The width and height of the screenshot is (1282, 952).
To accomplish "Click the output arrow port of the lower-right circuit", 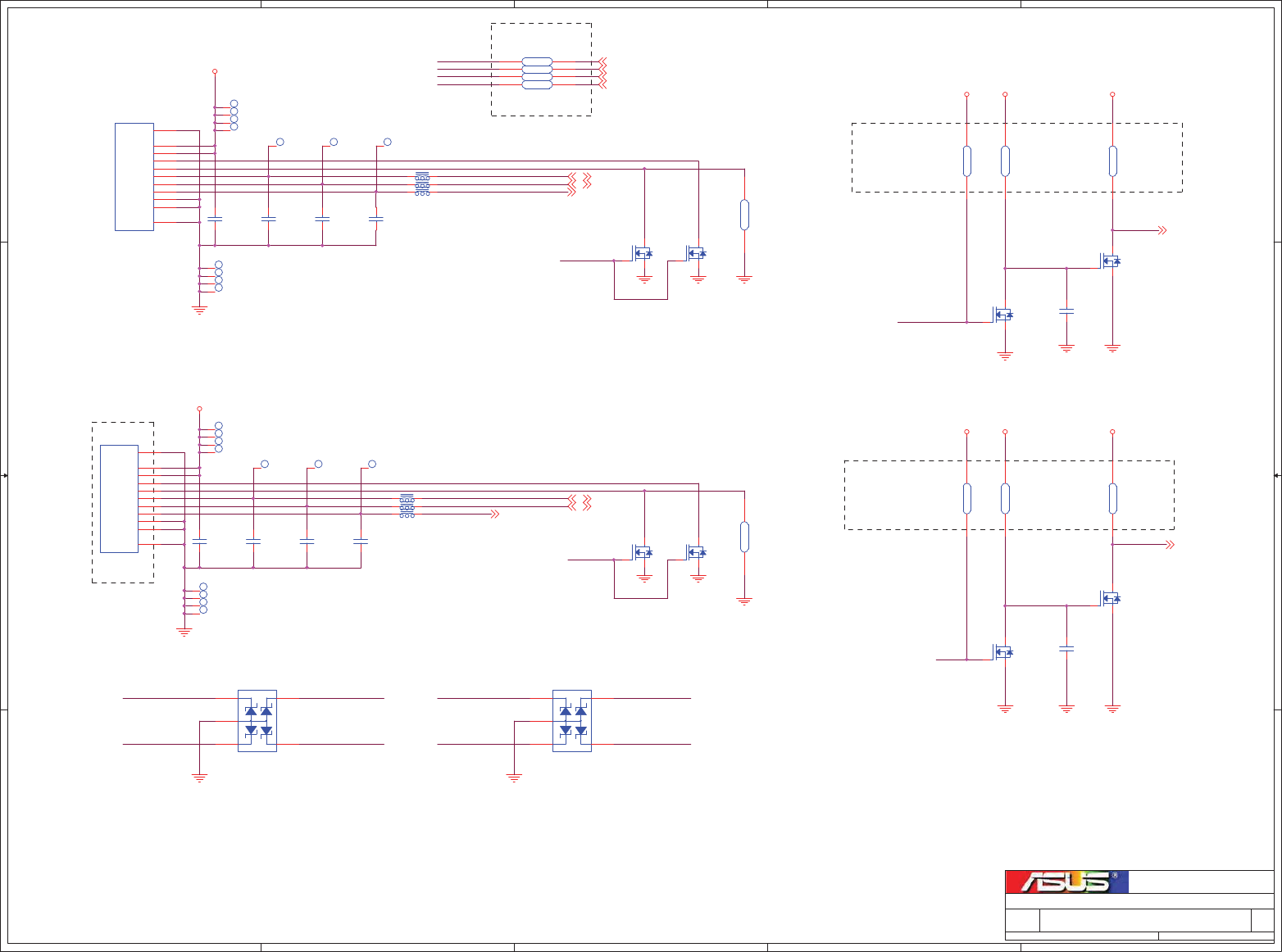I will pyautogui.click(x=1171, y=544).
